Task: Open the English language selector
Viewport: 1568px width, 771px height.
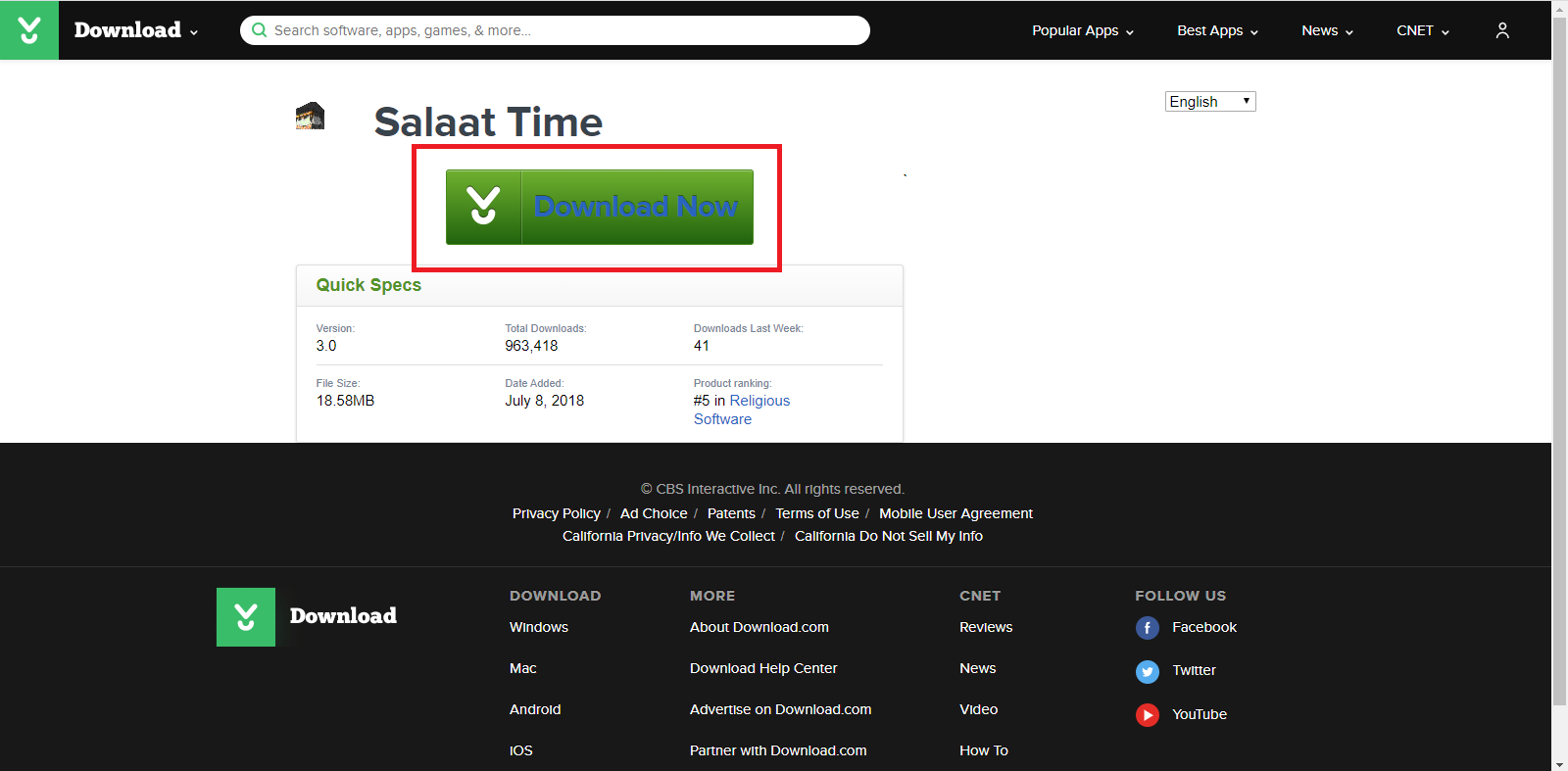Action: pyautogui.click(x=1210, y=102)
